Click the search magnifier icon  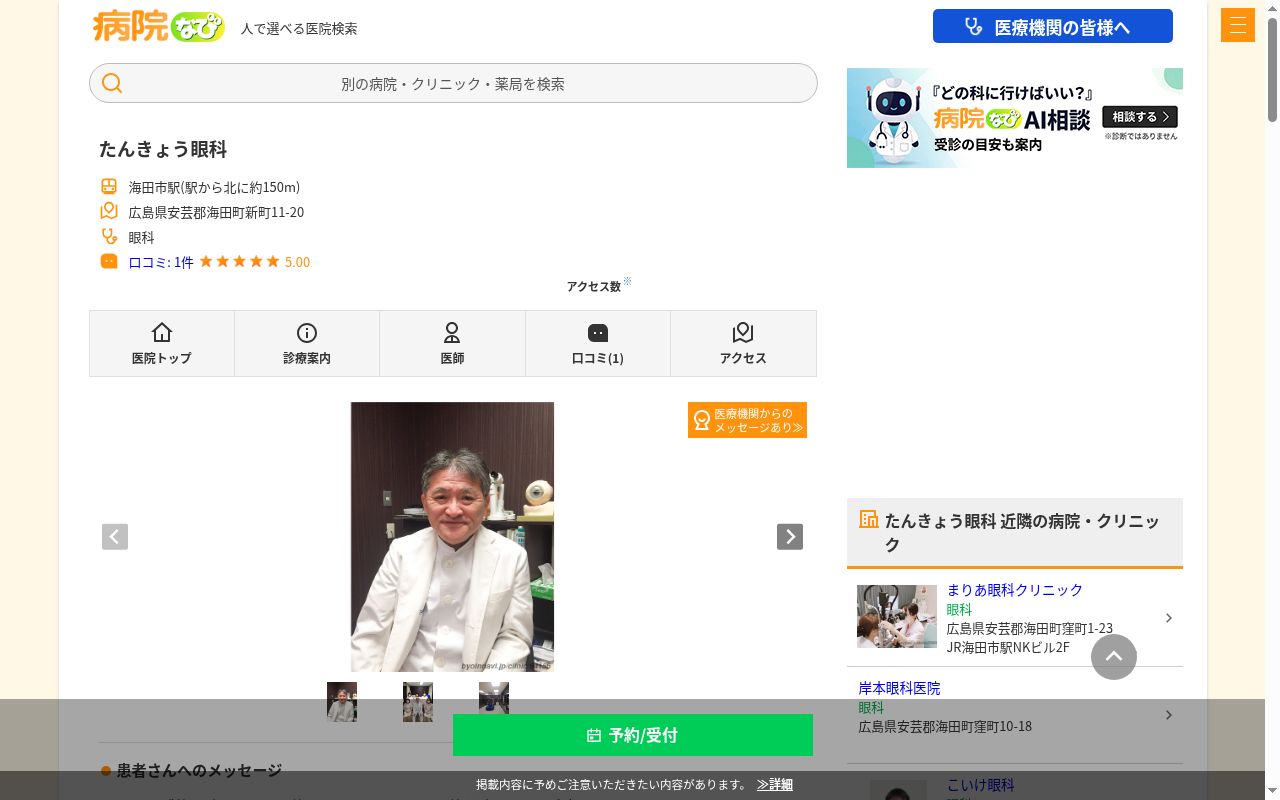112,83
